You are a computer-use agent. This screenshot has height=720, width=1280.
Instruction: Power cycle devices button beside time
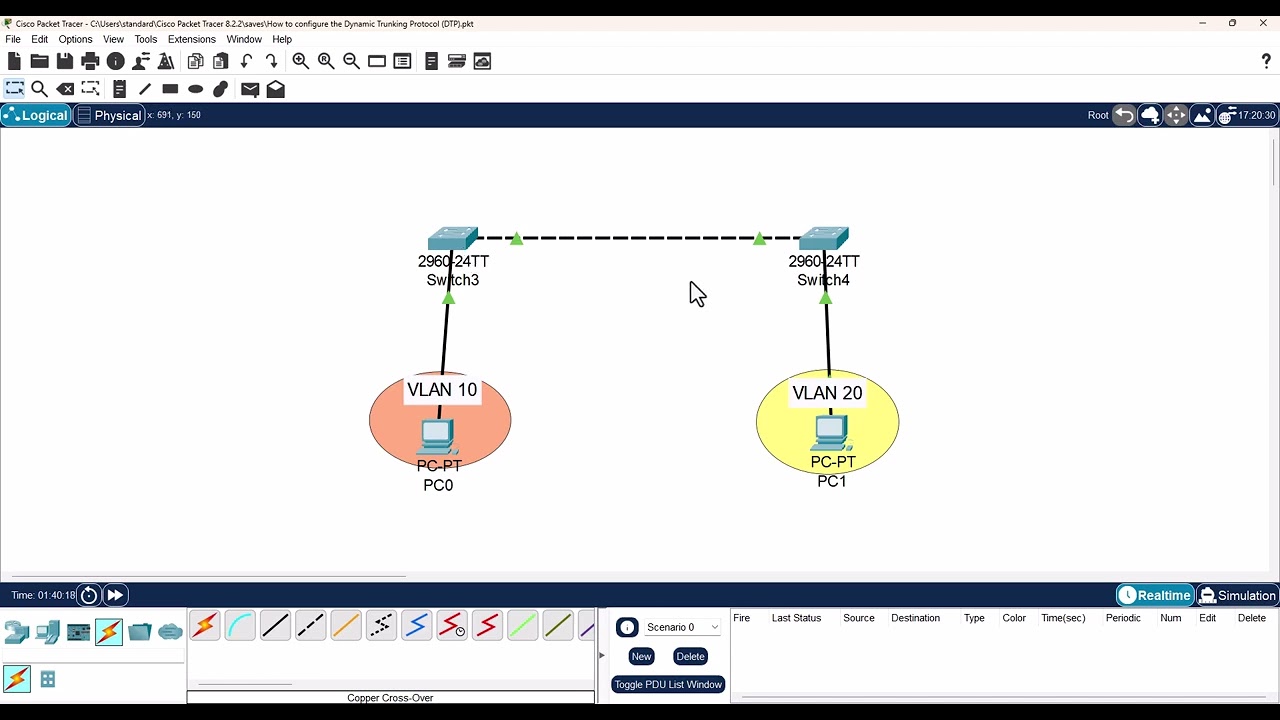(89, 595)
